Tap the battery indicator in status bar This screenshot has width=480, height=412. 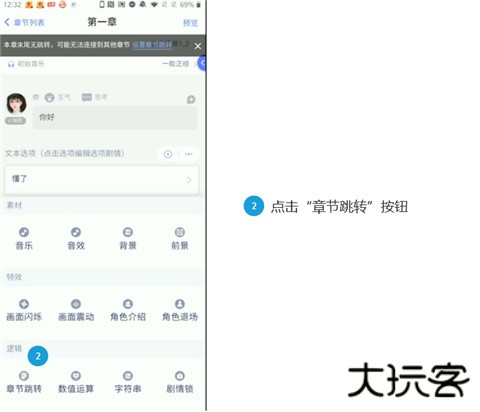click(198, 5)
